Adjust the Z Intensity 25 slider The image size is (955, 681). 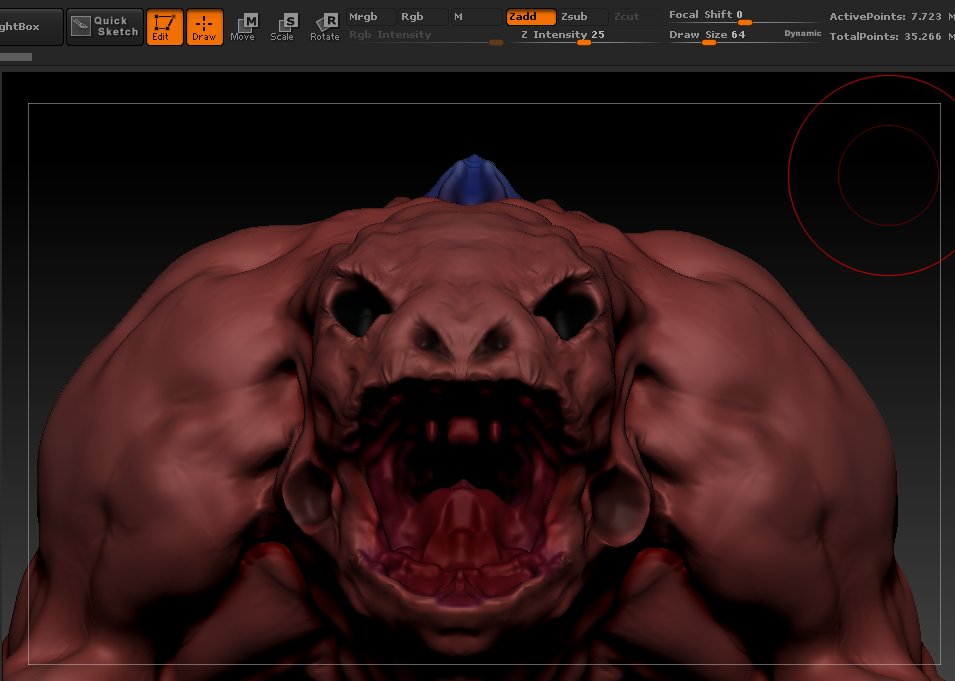(585, 36)
